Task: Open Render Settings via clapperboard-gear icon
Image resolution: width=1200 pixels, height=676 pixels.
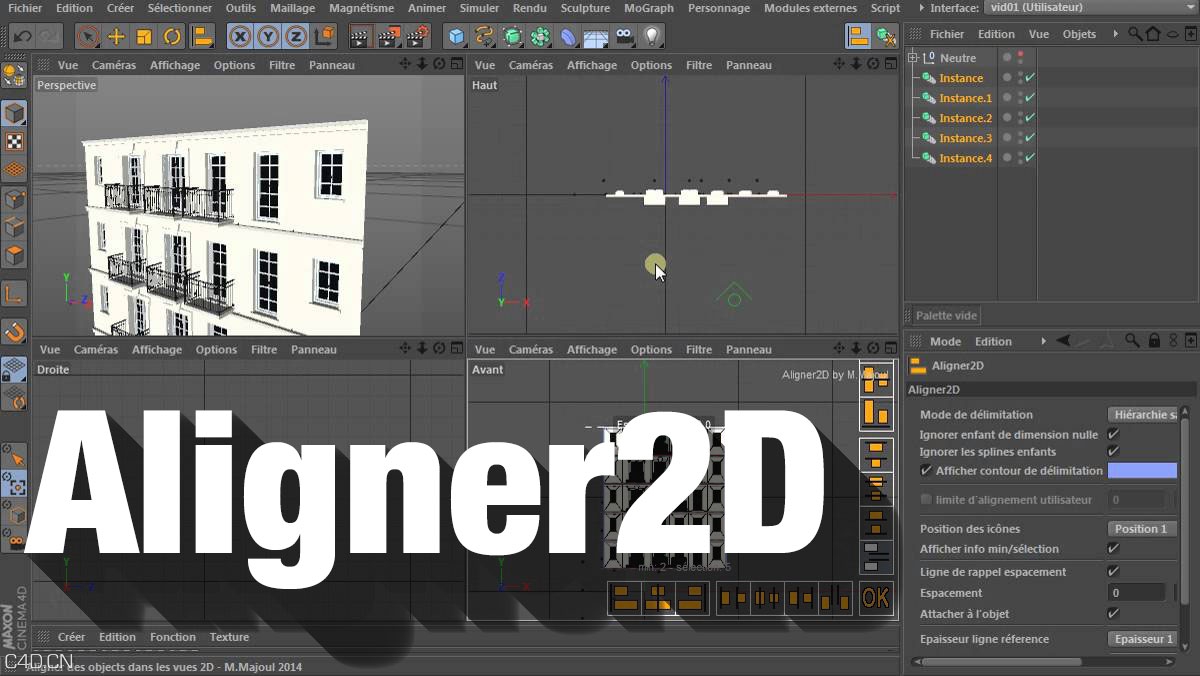Action: [x=417, y=35]
